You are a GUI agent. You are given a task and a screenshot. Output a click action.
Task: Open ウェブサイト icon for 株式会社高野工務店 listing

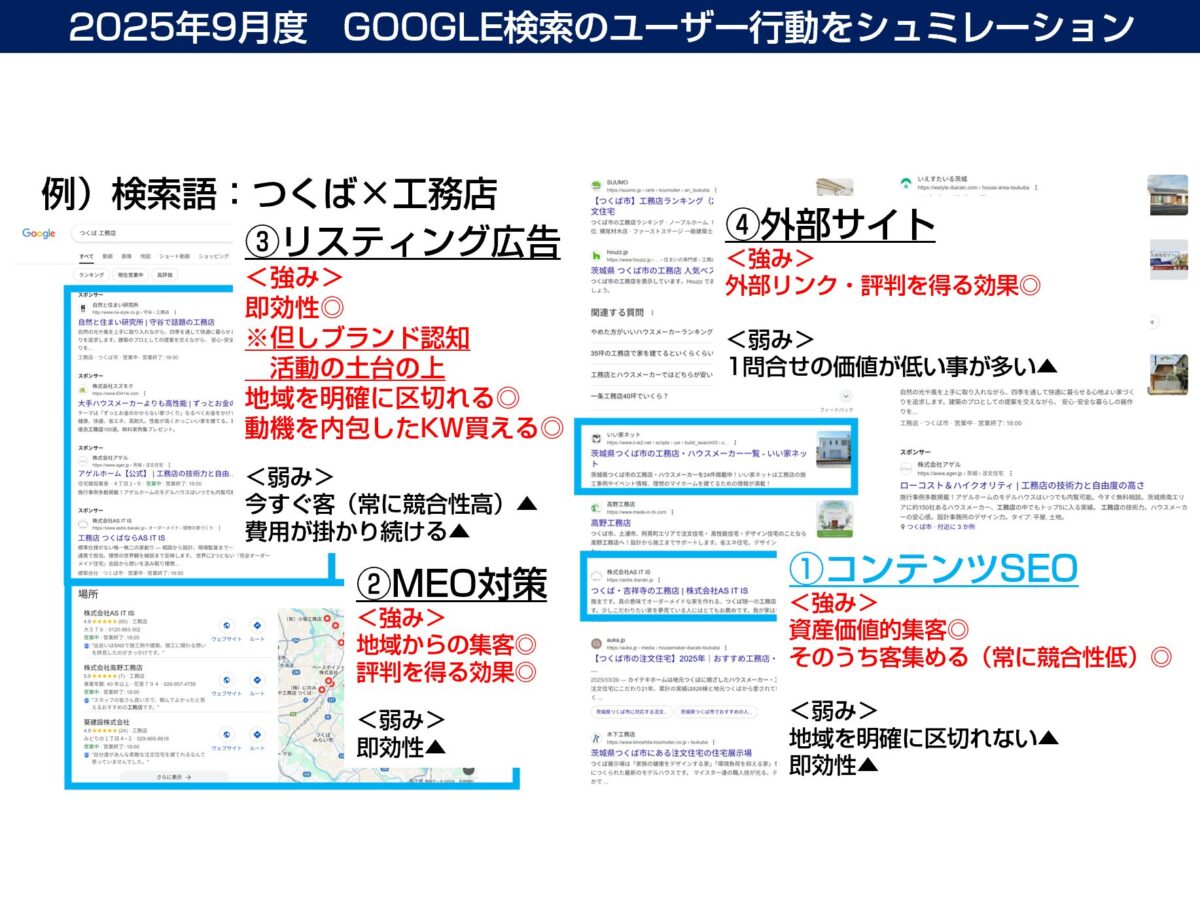click(x=226, y=681)
